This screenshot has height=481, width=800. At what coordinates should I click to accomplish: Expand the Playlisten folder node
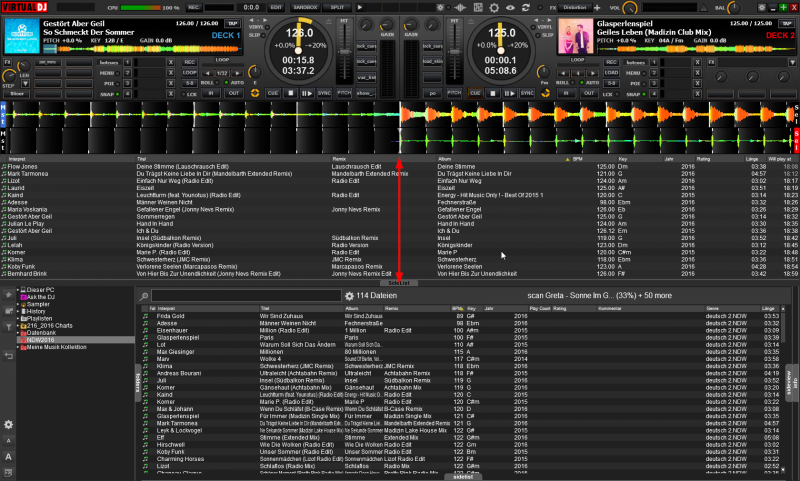18,318
